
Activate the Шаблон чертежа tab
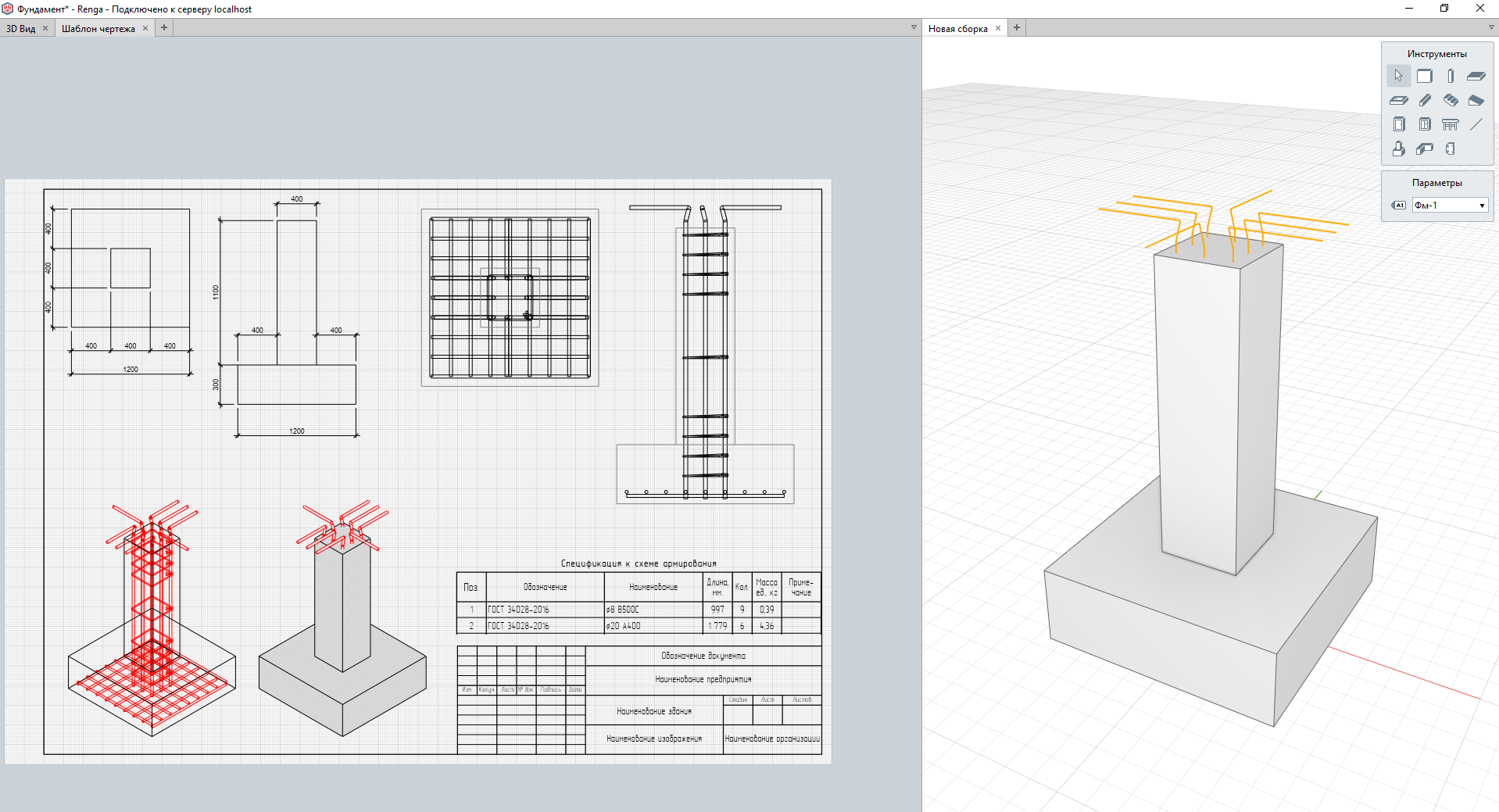[x=98, y=29]
